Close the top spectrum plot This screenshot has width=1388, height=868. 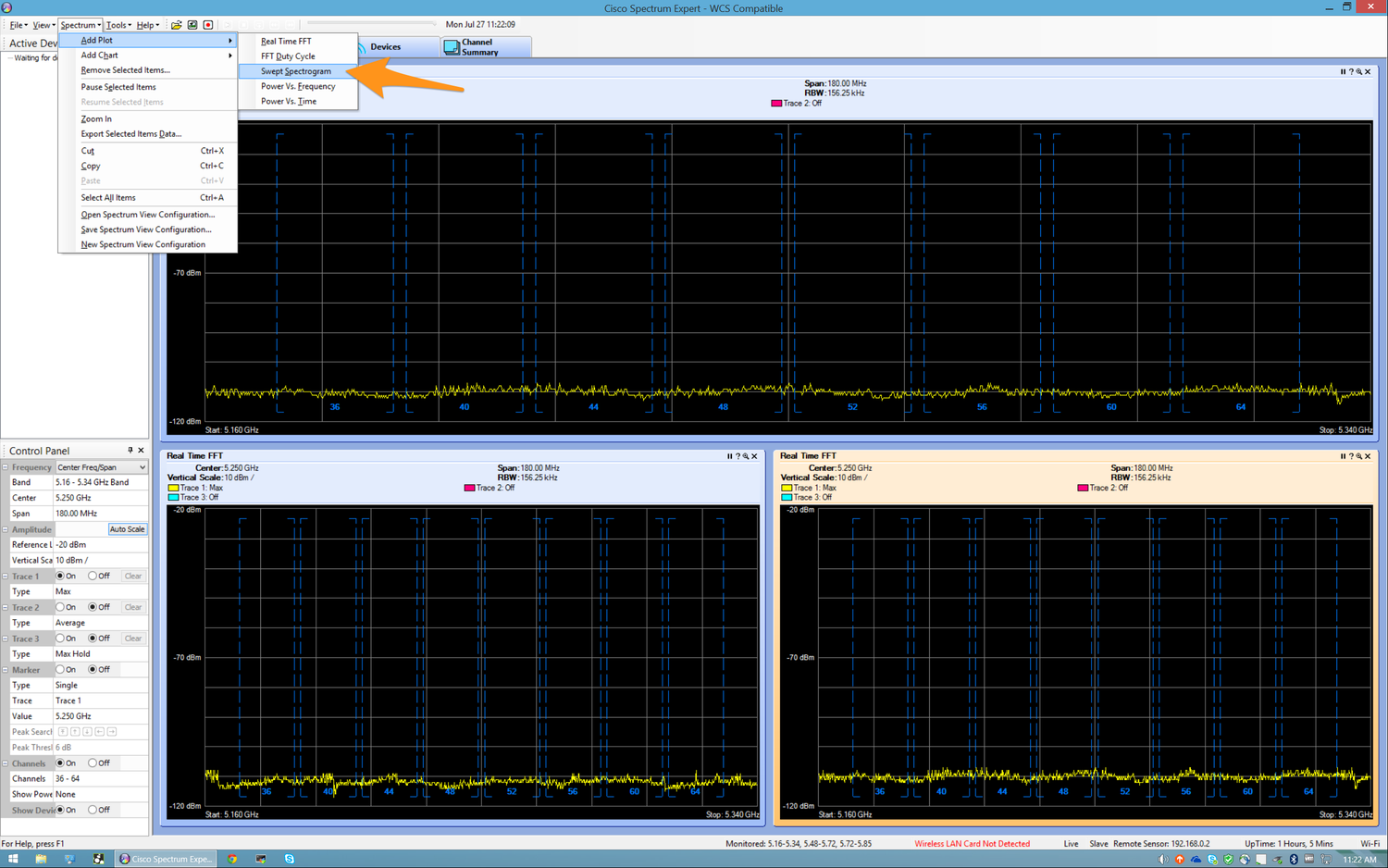coord(1368,71)
